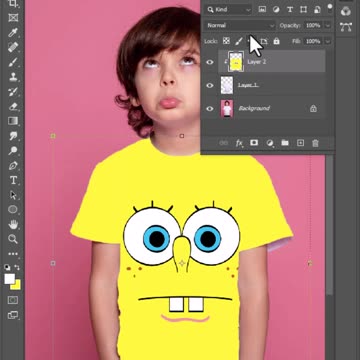This screenshot has width=360, height=360.
Task: Open the Channels panel icon
Action: pos(346,11)
